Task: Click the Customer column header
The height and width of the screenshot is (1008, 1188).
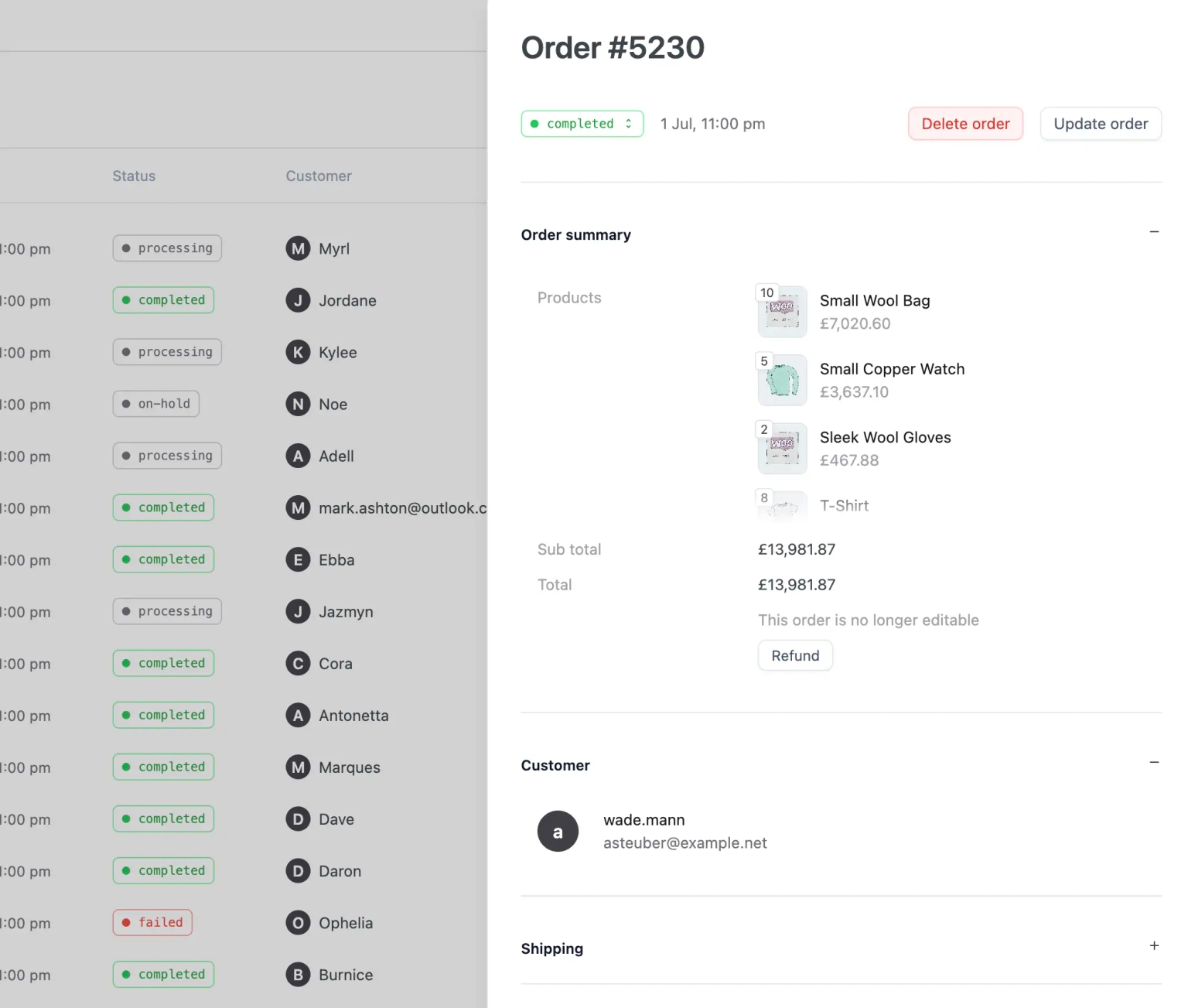Action: (319, 176)
